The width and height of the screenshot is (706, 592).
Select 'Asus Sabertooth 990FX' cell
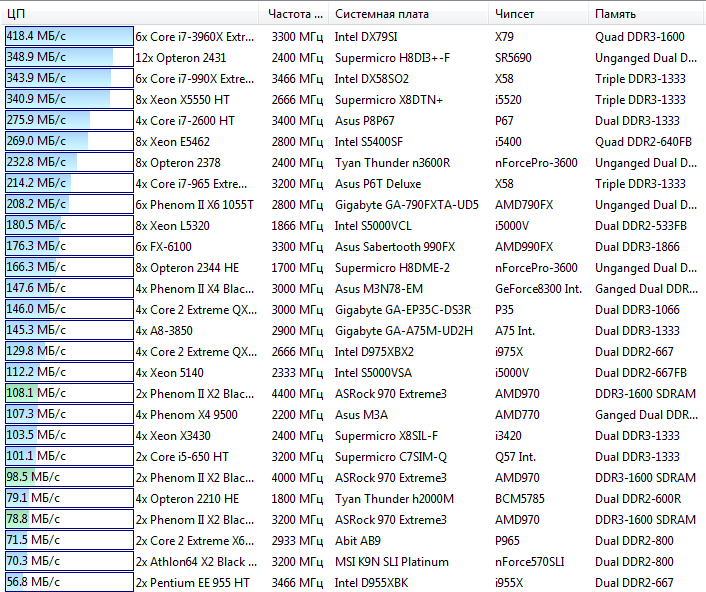(395, 247)
